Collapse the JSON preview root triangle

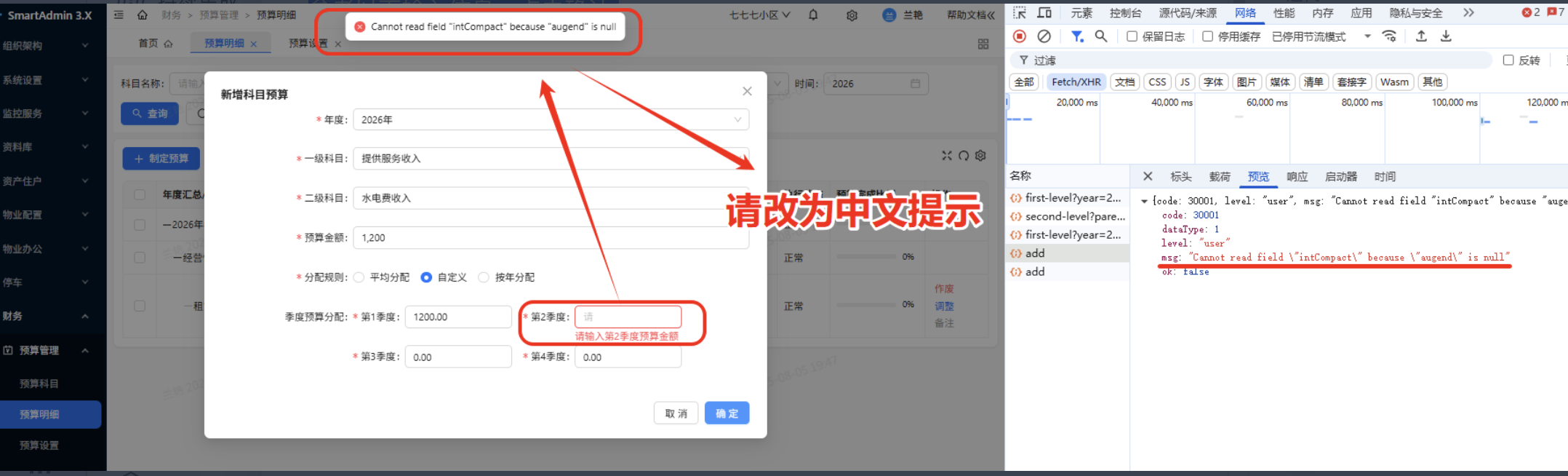tap(1145, 201)
